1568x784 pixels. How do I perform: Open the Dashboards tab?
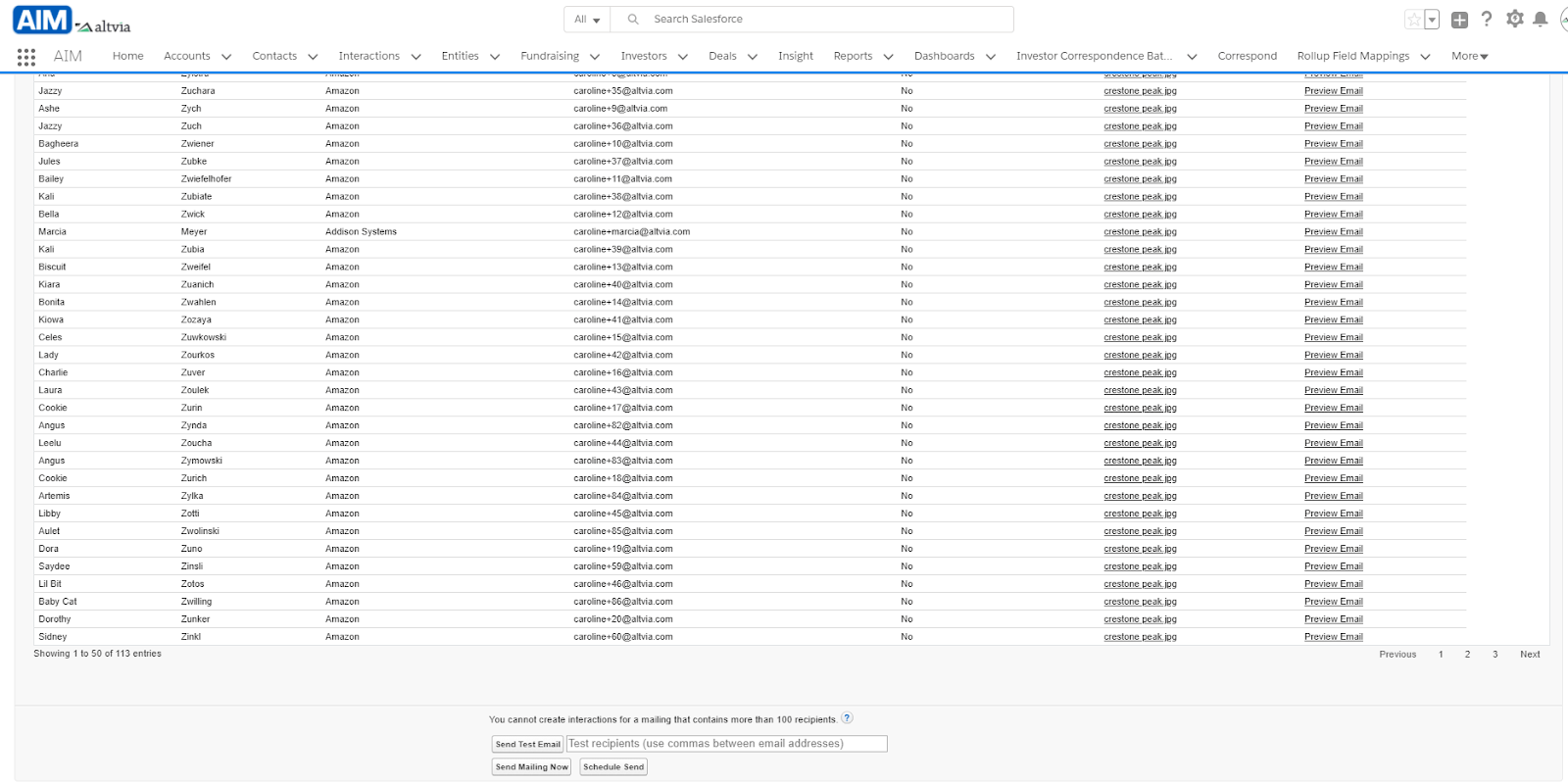945,56
